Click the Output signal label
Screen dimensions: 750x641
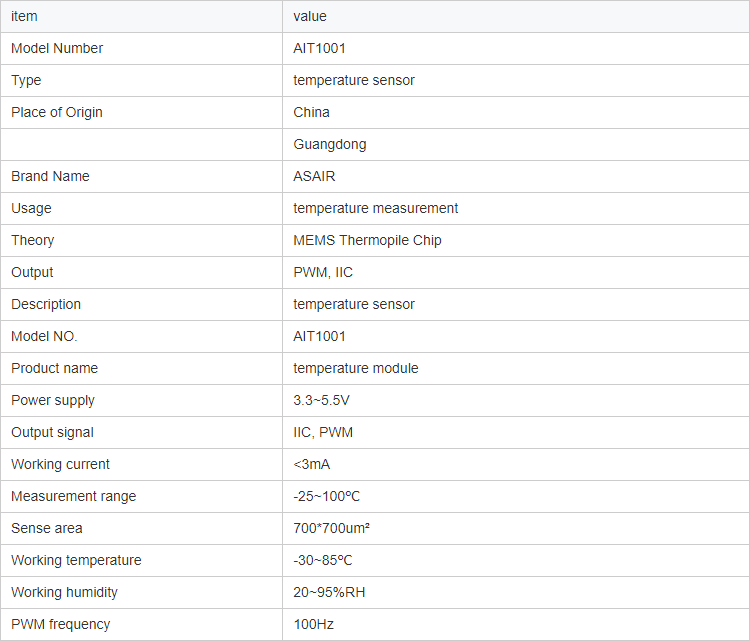pyautogui.click(x=52, y=432)
